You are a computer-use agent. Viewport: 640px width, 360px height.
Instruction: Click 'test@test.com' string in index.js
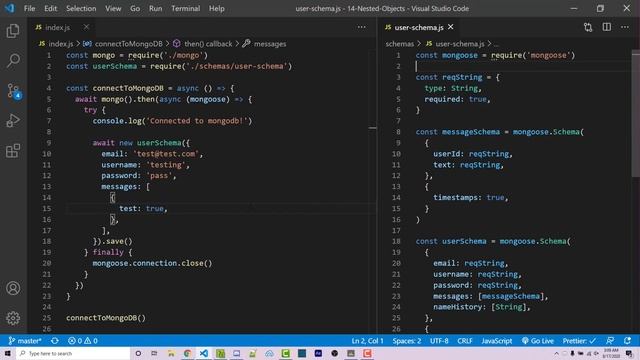tap(166, 154)
